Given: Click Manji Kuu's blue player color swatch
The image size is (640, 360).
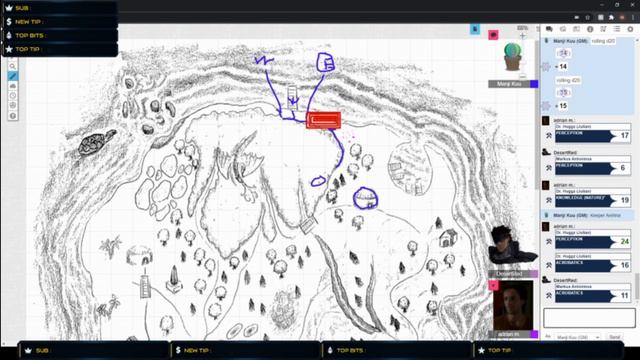Looking at the screenshot, I should (x=534, y=84).
